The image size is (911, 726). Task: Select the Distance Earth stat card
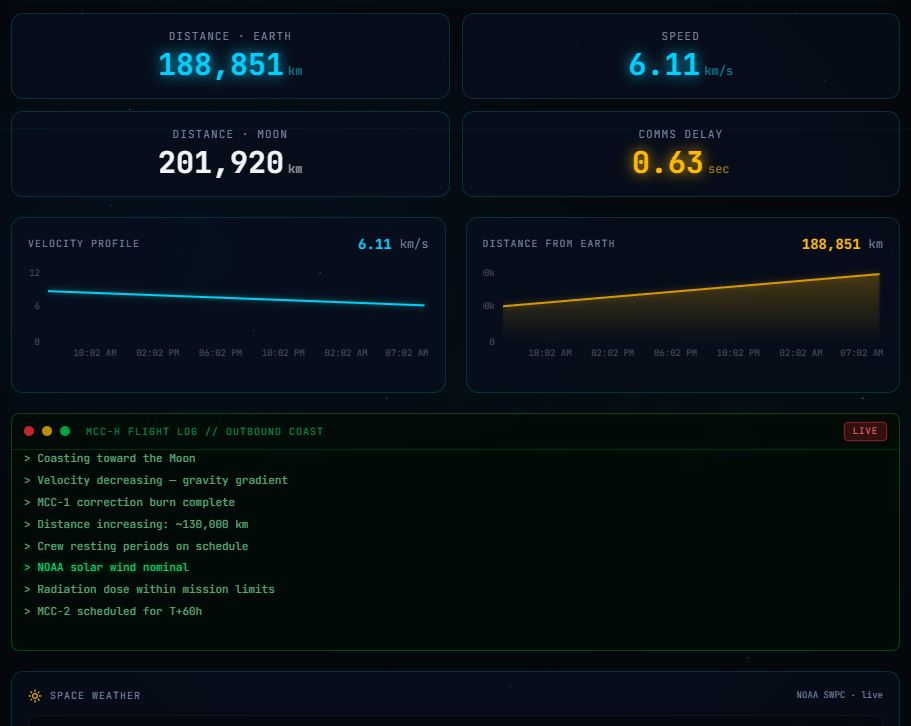(x=230, y=56)
